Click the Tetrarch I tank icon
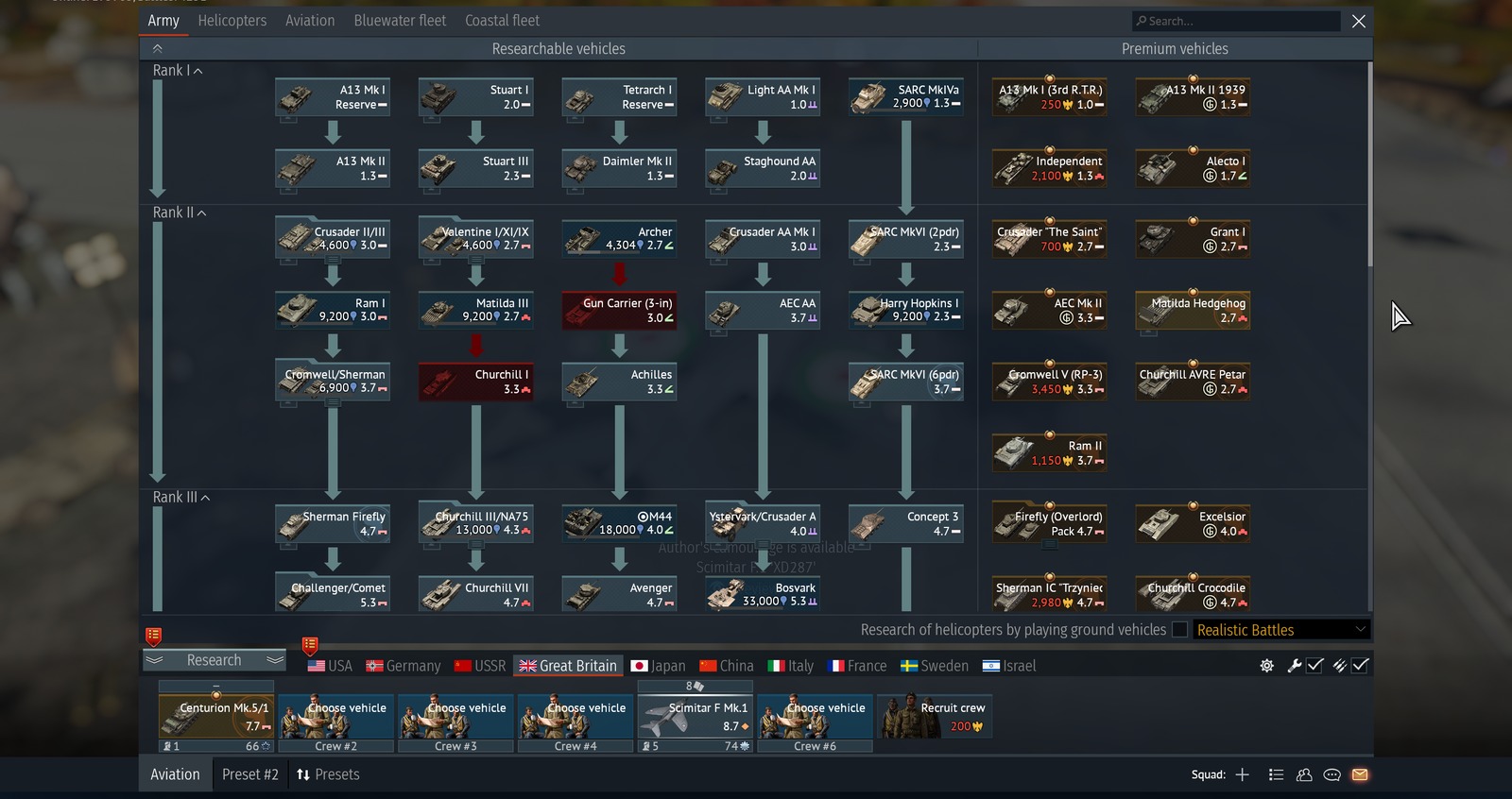Viewport: 1512px width, 799px height. (x=582, y=97)
